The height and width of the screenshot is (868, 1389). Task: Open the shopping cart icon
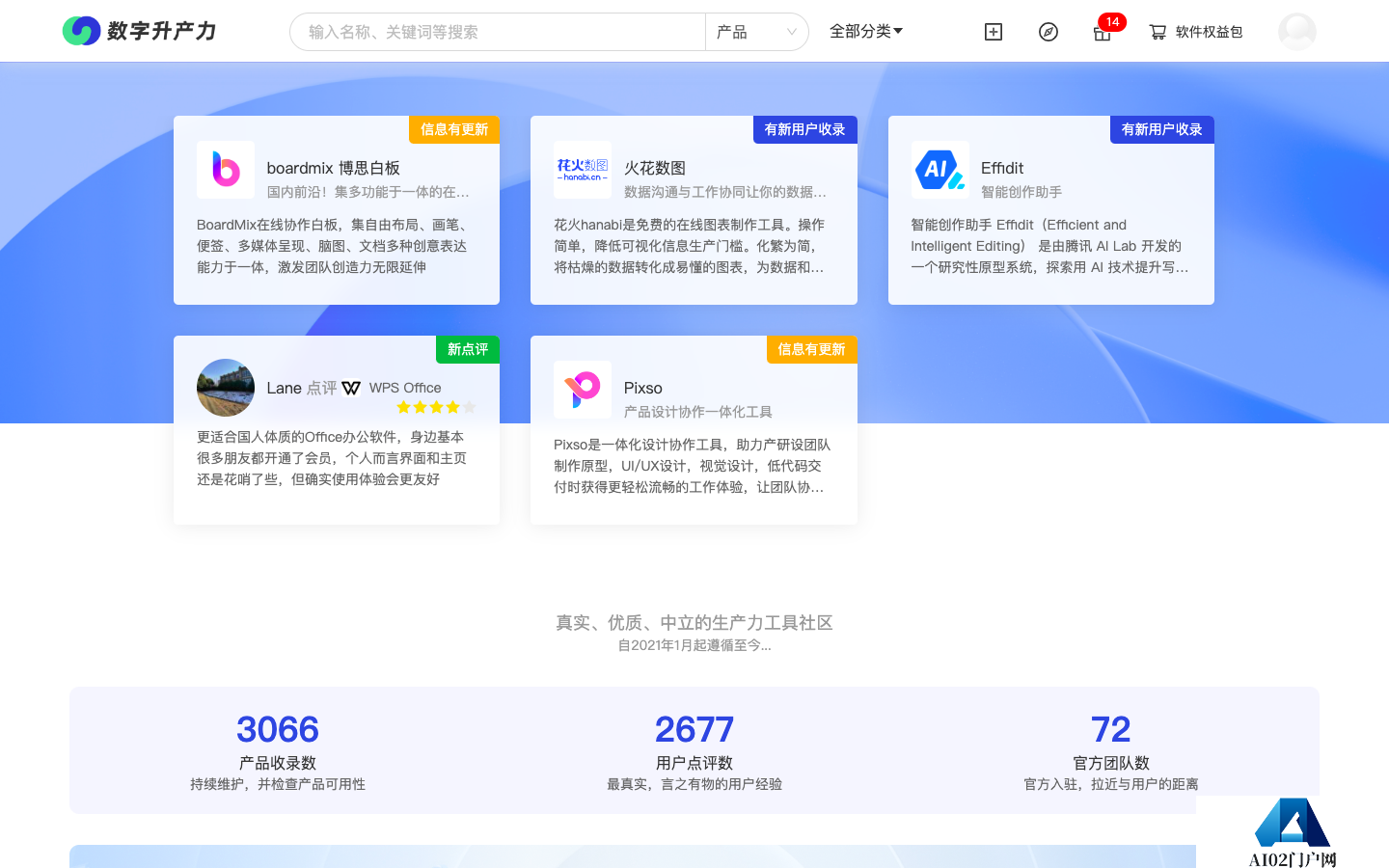coord(1157,32)
